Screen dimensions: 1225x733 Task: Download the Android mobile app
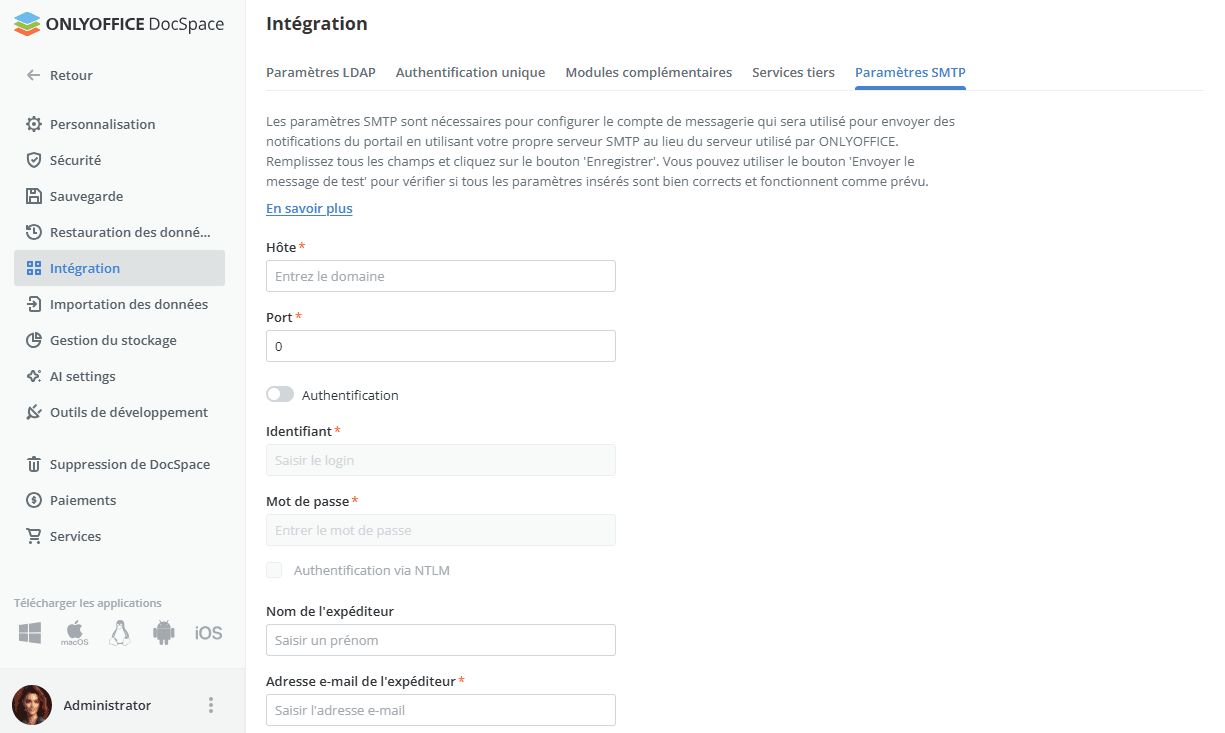tap(163, 632)
